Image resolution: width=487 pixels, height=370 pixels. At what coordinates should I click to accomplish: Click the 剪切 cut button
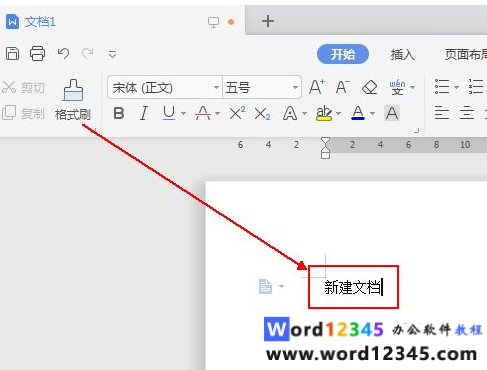[x=23, y=87]
